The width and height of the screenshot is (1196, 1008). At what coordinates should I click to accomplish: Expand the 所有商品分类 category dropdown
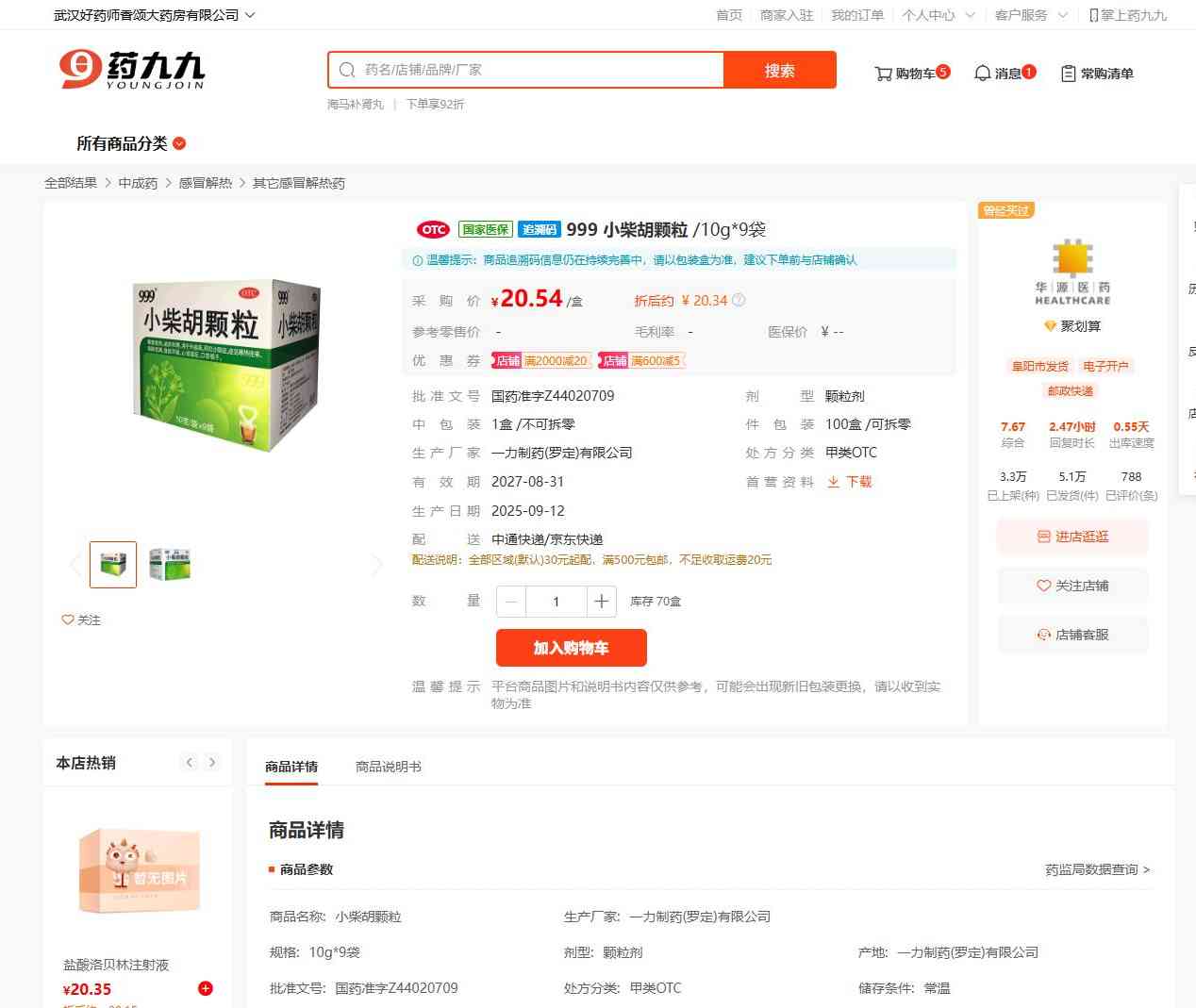[x=131, y=143]
